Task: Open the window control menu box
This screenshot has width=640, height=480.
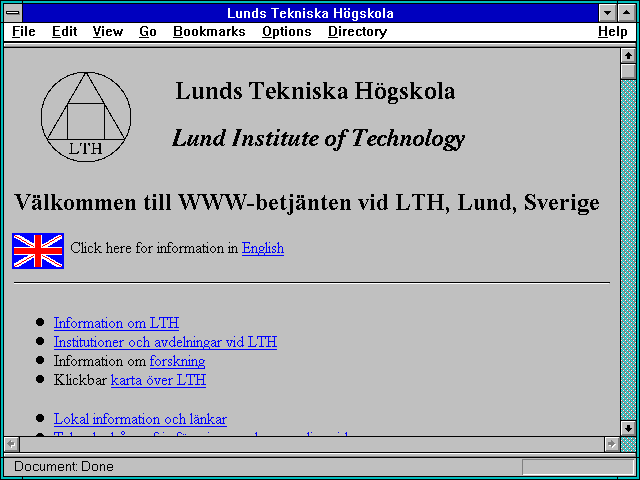Action: coord(13,13)
